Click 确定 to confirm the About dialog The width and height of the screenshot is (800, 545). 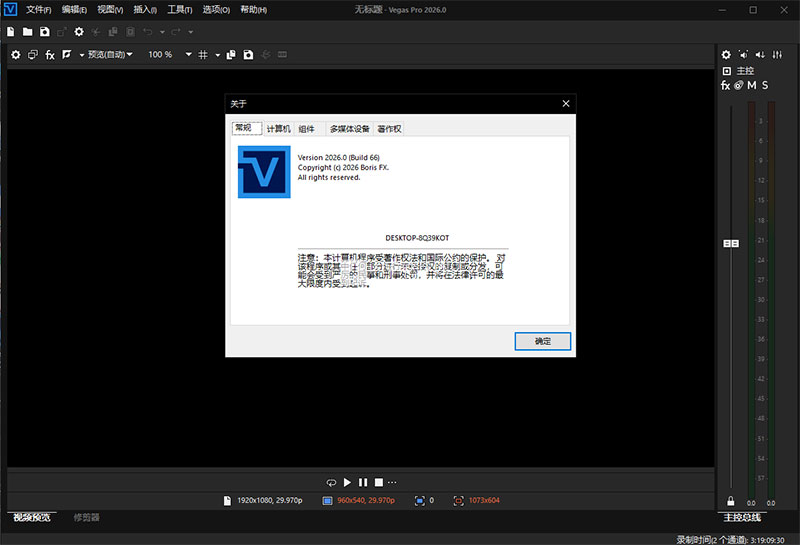pos(542,341)
